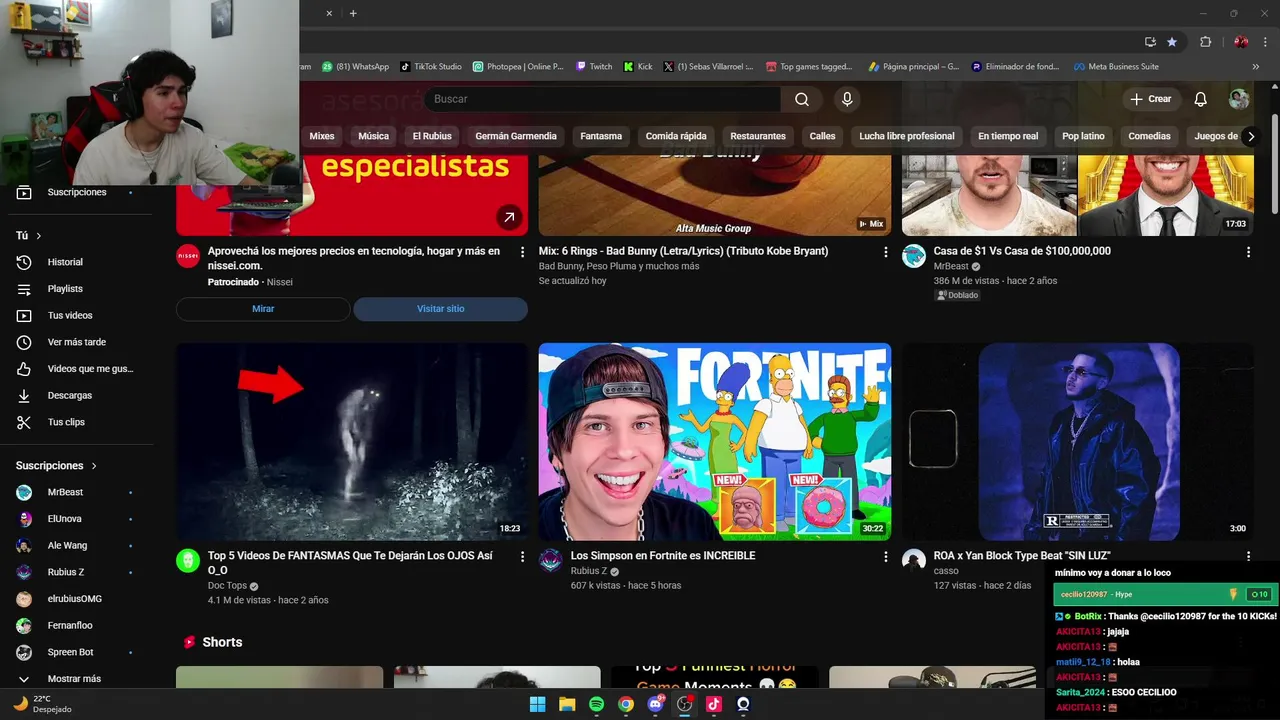Open the YouTube account avatar menu
Viewport: 1280px width, 720px height.
(1239, 99)
